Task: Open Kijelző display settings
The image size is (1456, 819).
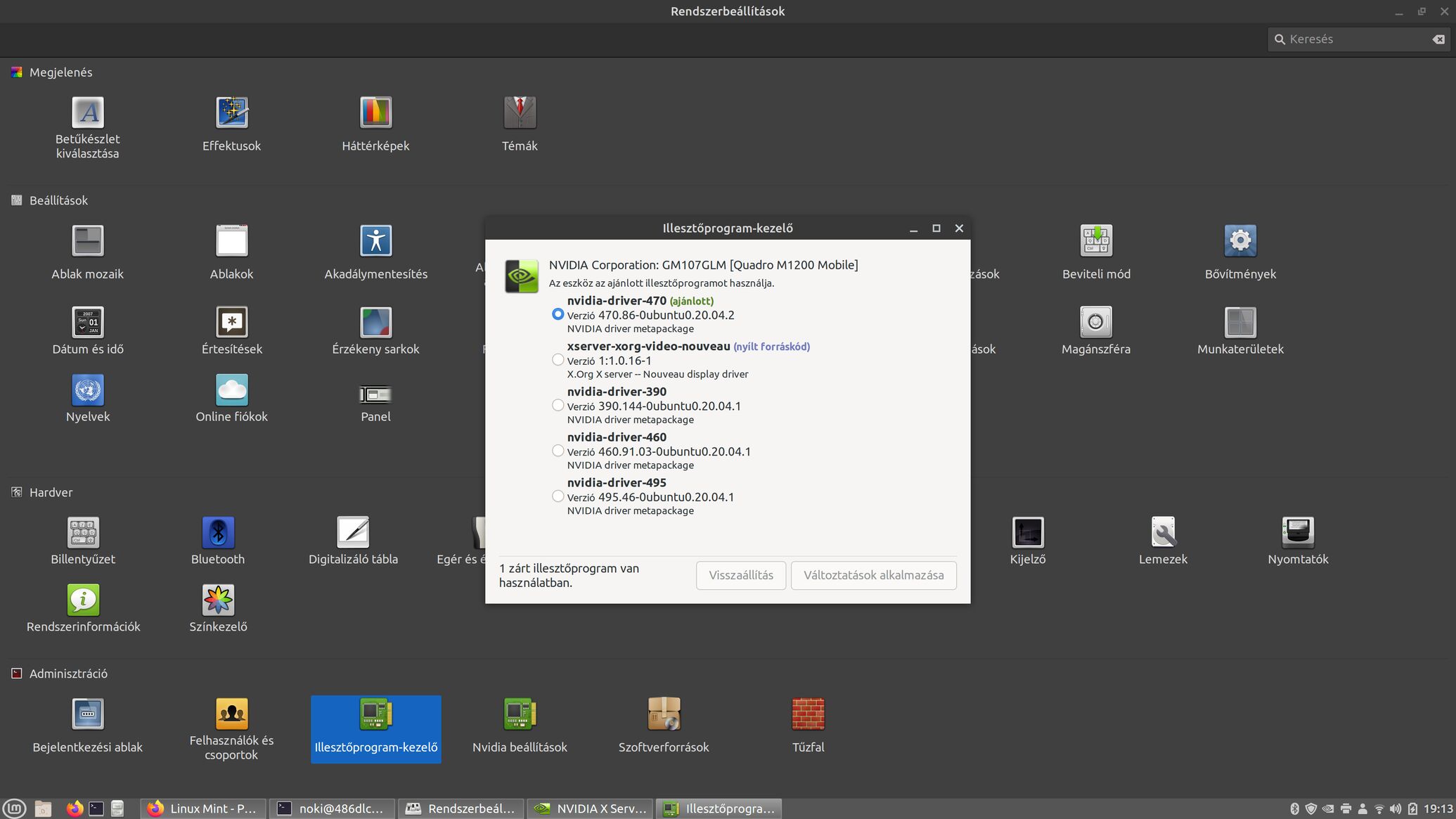Action: [1028, 541]
